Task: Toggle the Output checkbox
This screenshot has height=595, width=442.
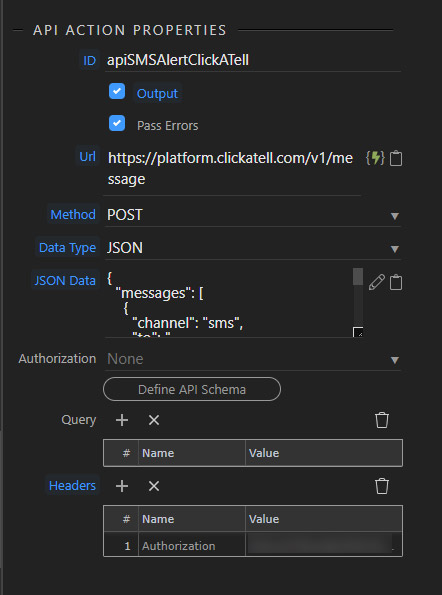Action: 117,91
